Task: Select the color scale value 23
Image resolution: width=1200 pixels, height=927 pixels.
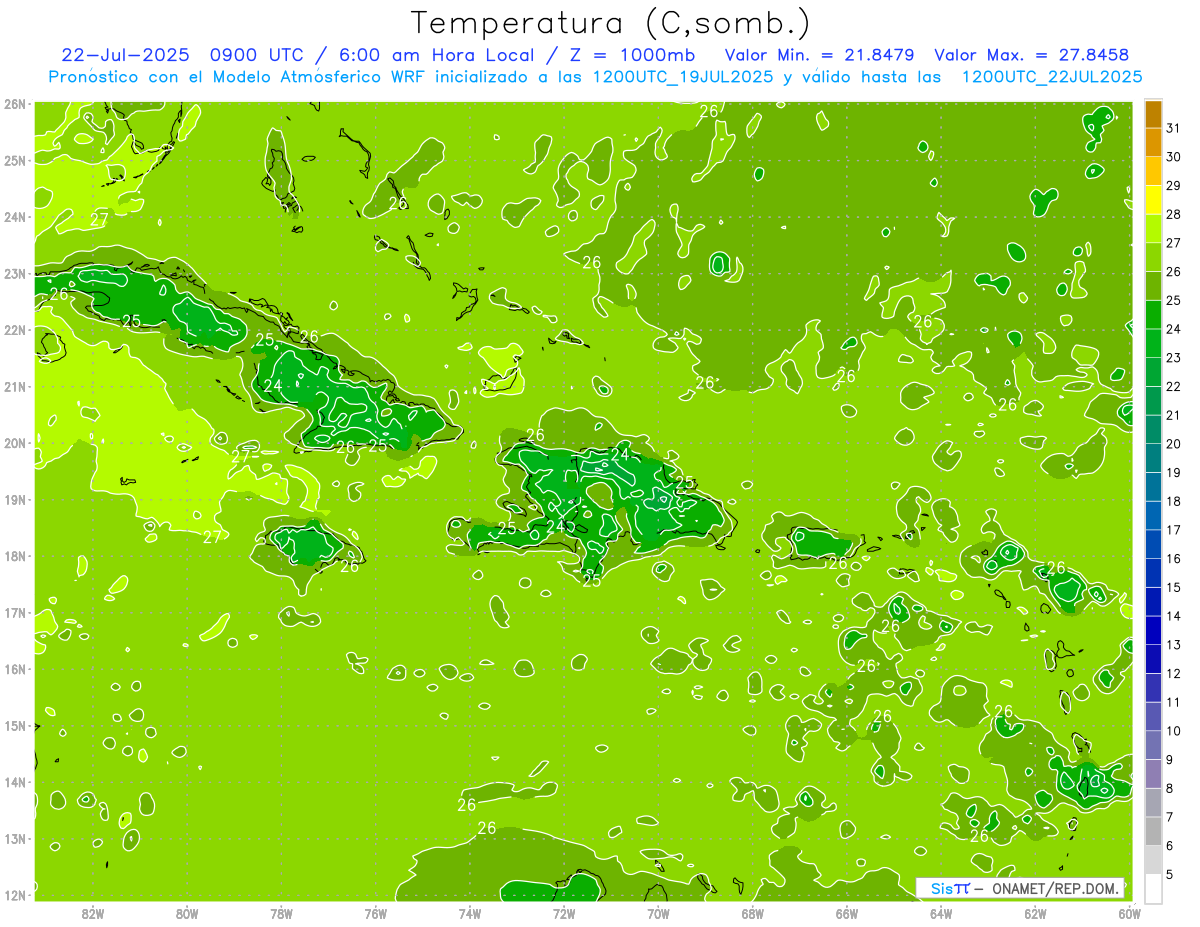Action: click(x=1173, y=357)
